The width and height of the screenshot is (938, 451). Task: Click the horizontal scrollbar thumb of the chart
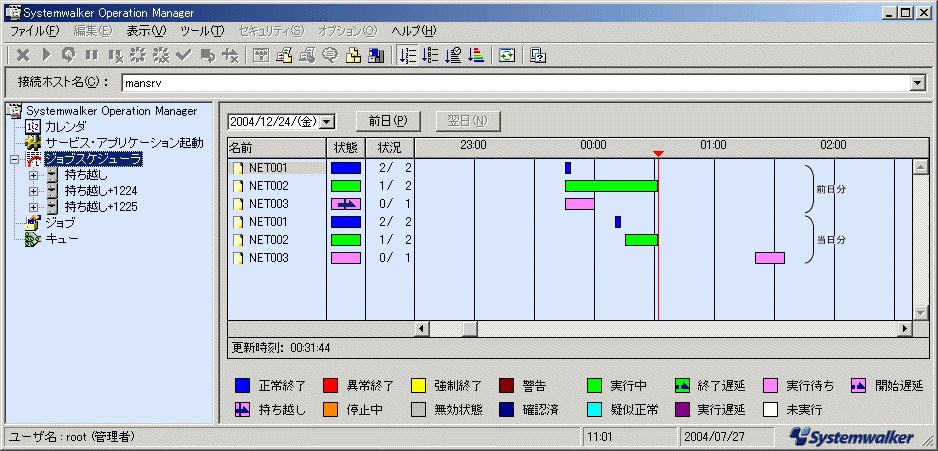click(x=470, y=328)
